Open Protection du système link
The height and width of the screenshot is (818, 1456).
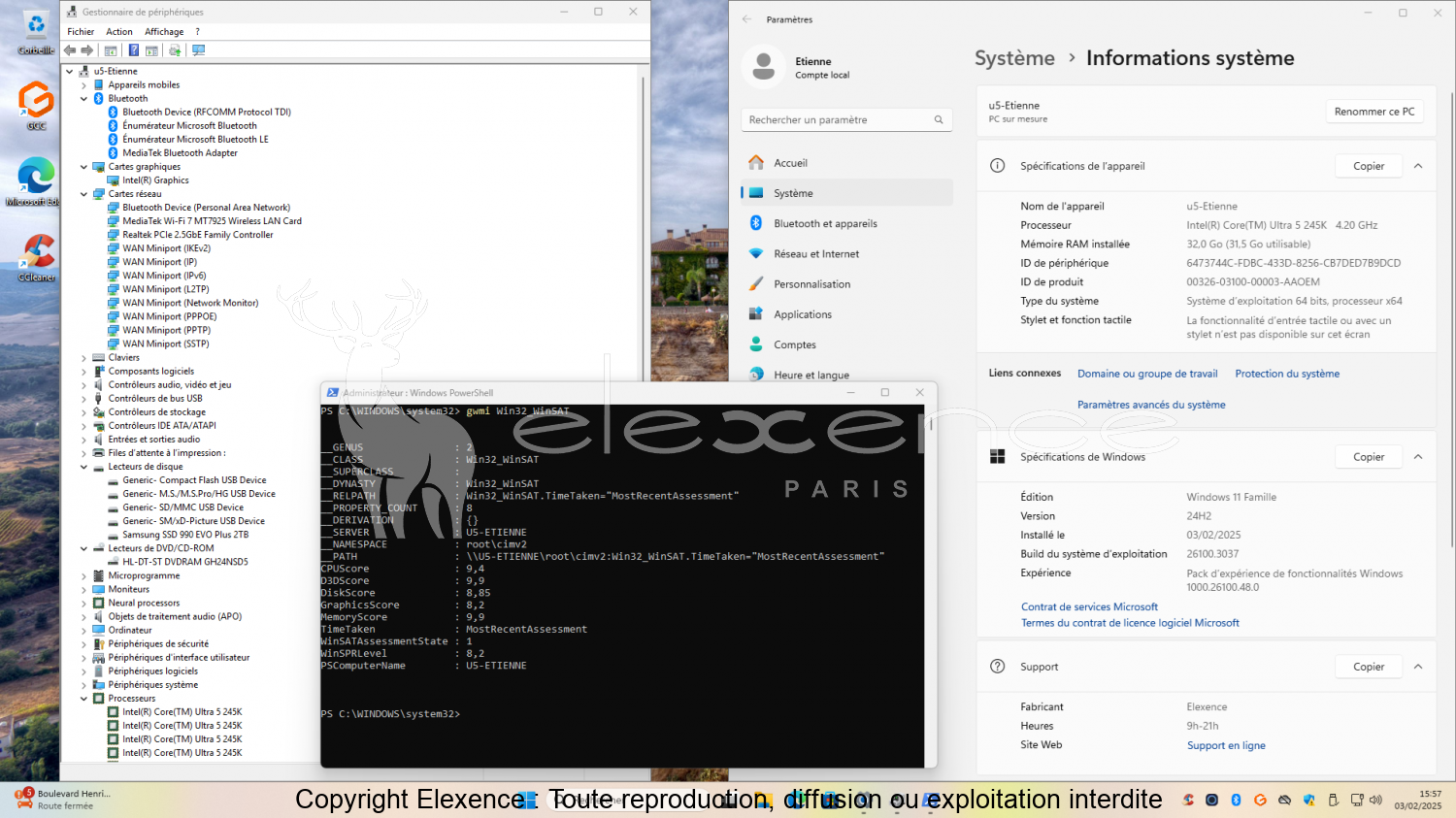1287,374
